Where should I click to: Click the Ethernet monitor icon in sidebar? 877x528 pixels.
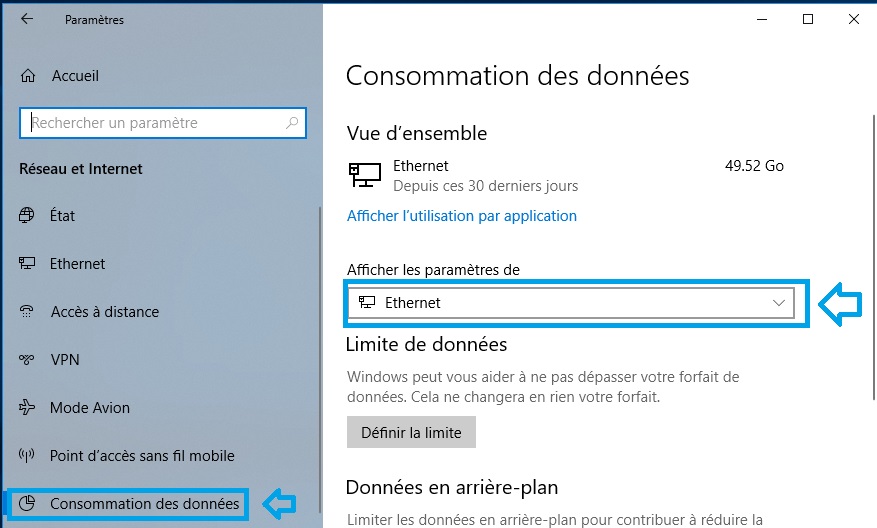point(28,264)
